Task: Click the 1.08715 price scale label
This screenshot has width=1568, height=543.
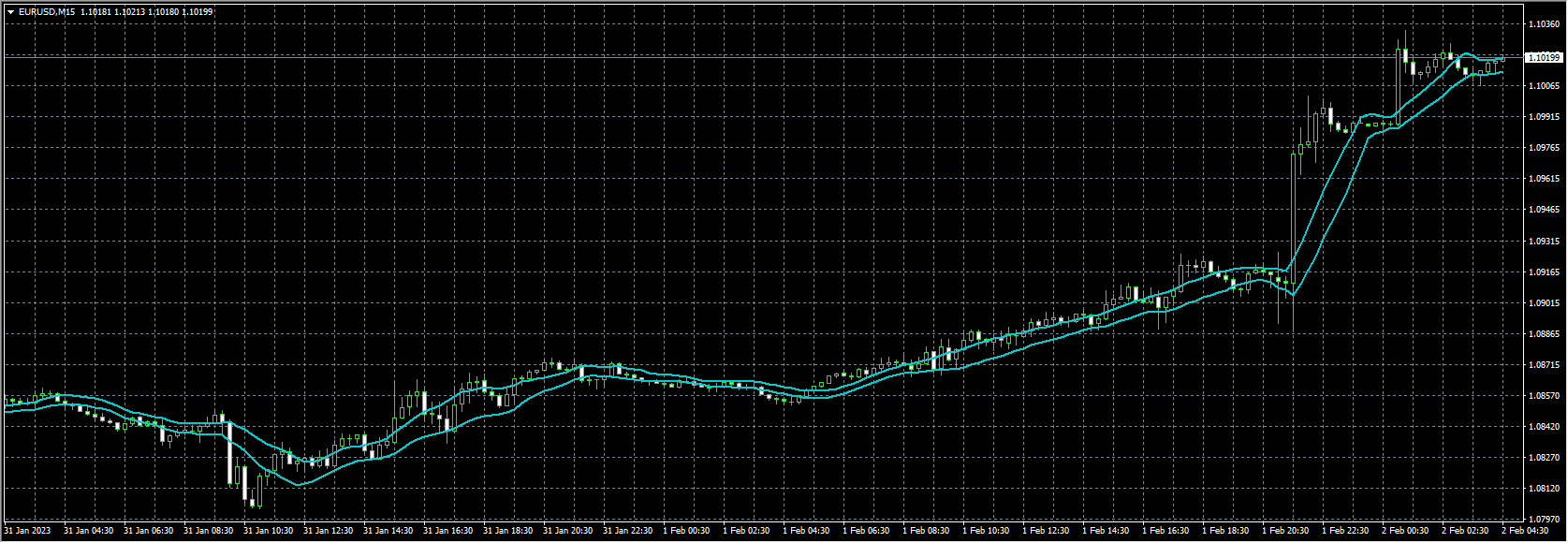Action: (1543, 365)
